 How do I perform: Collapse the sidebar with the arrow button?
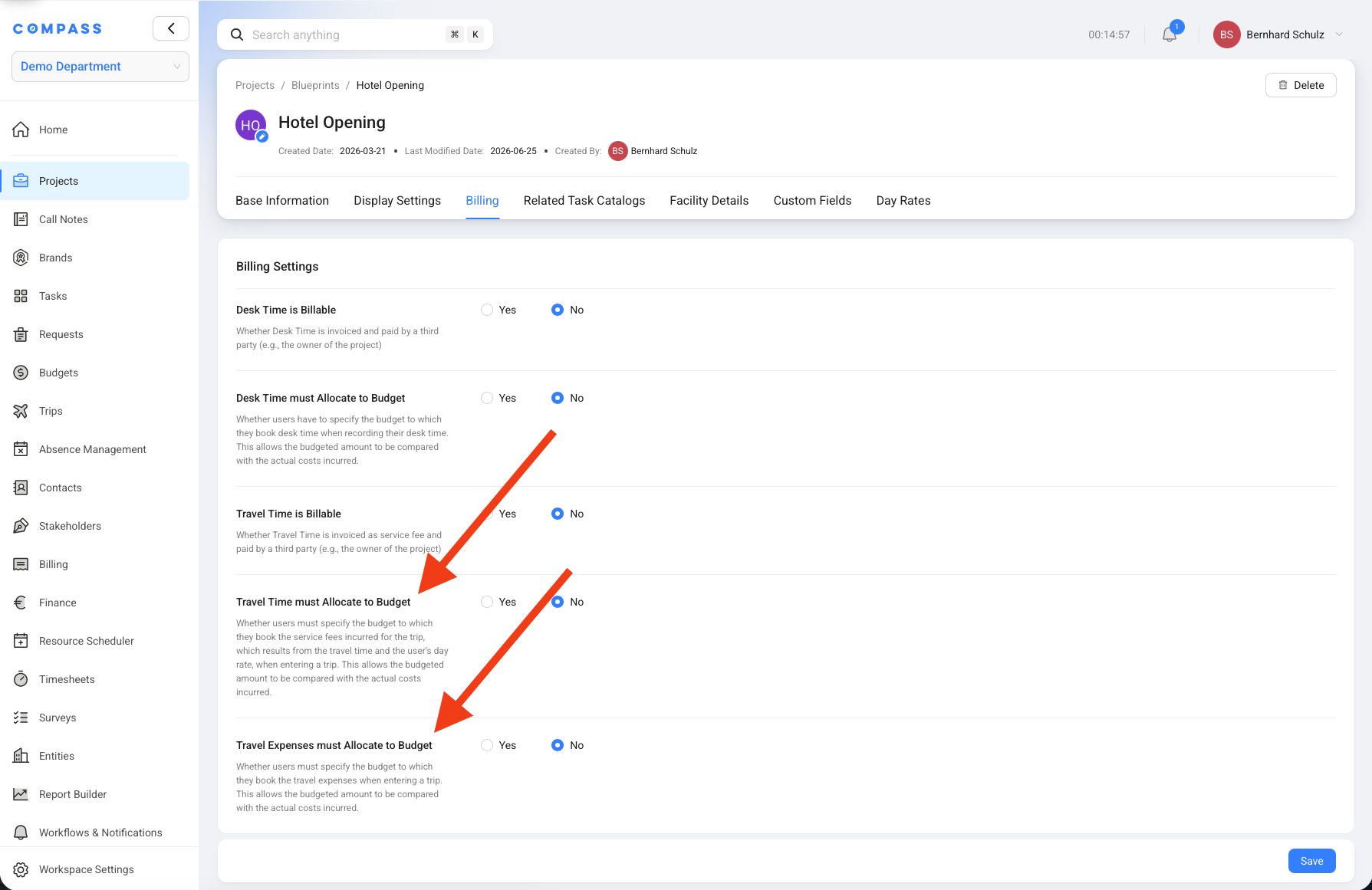tap(171, 28)
